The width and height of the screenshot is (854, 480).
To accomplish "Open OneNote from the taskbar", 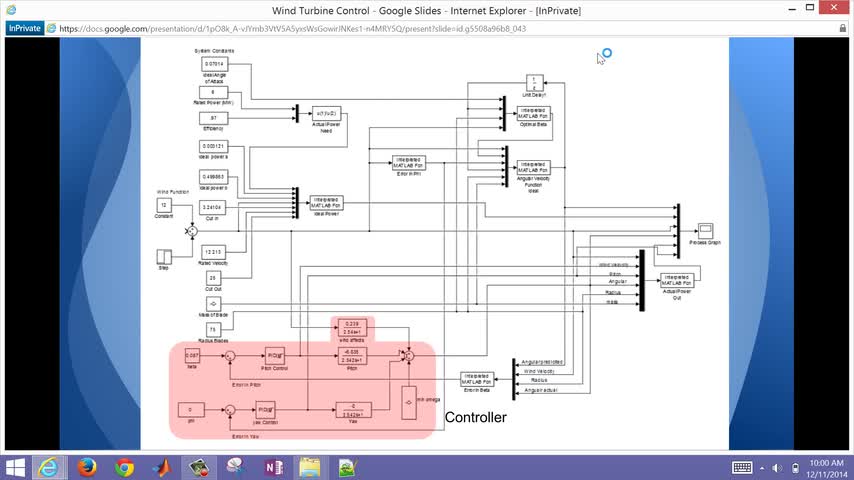I will point(273,467).
